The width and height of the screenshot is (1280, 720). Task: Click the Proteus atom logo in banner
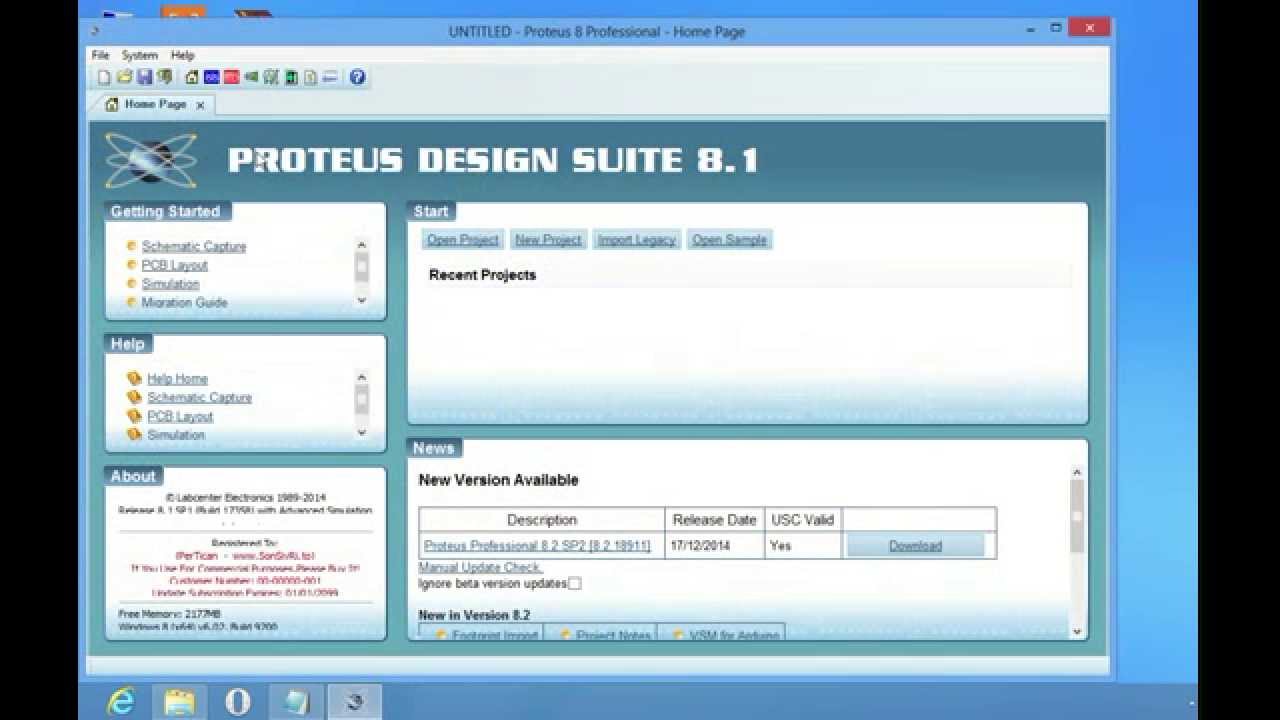[x=151, y=160]
